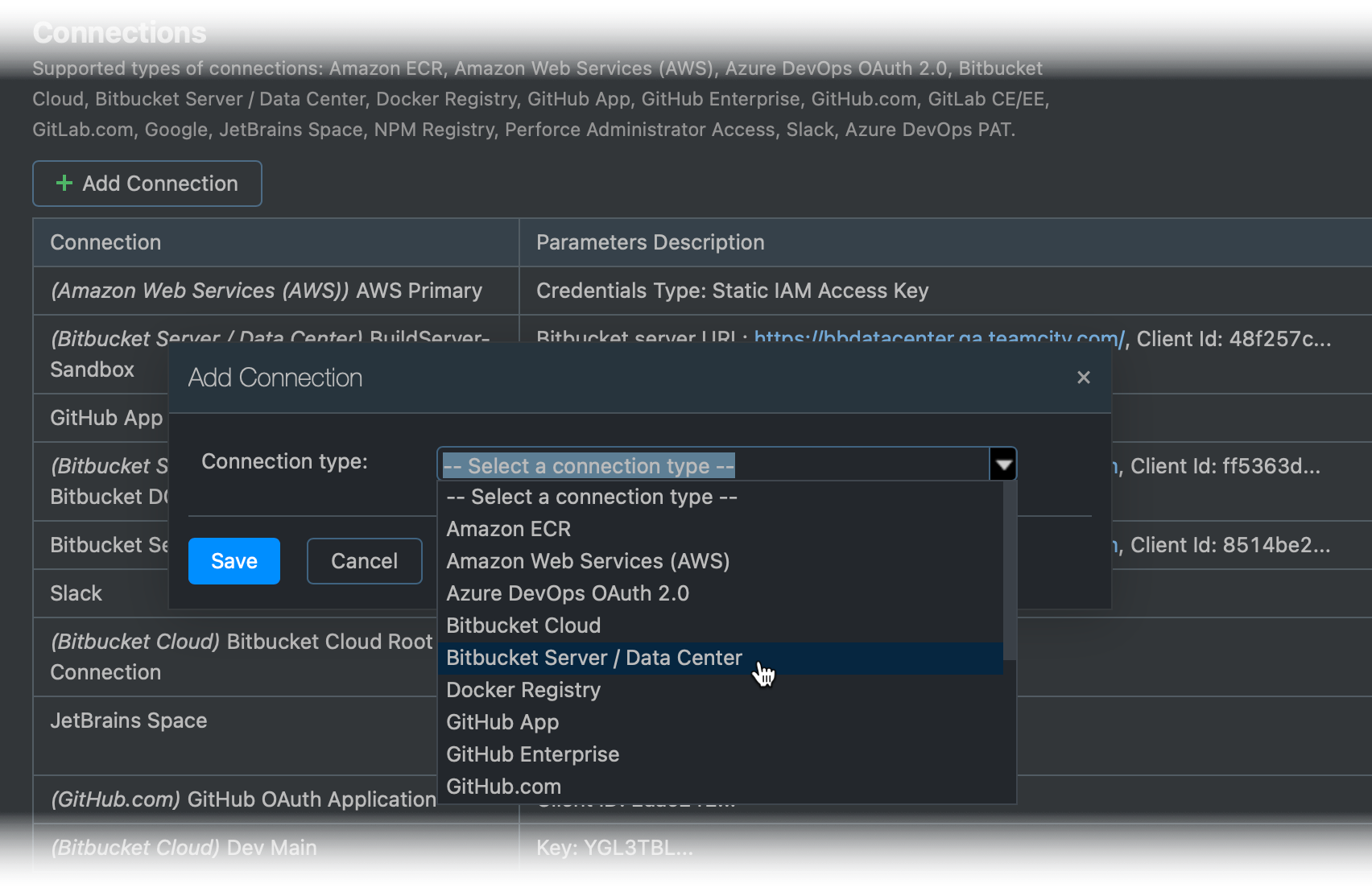Select Amazon ECR from the list
The height and width of the screenshot is (892, 1372).
[508, 529]
